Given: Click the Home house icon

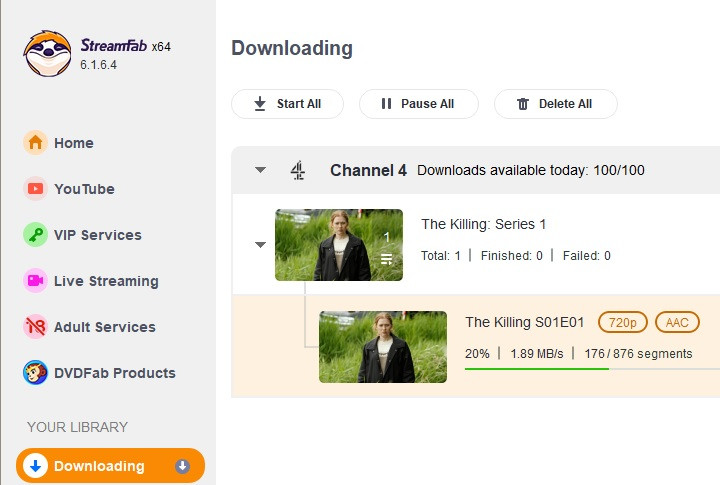Looking at the screenshot, I should pyautogui.click(x=35, y=143).
